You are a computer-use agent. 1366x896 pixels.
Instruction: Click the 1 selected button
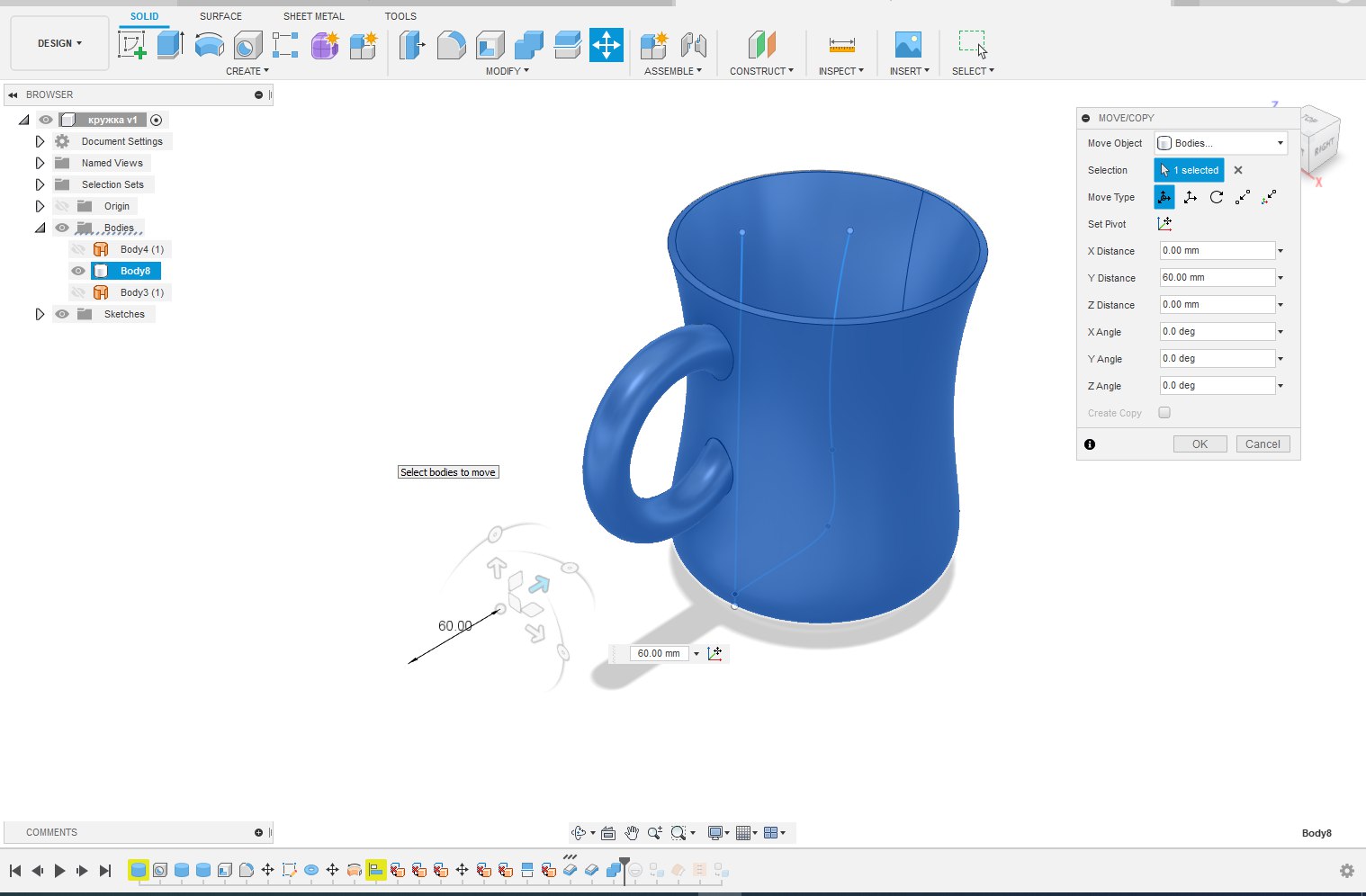click(1189, 170)
